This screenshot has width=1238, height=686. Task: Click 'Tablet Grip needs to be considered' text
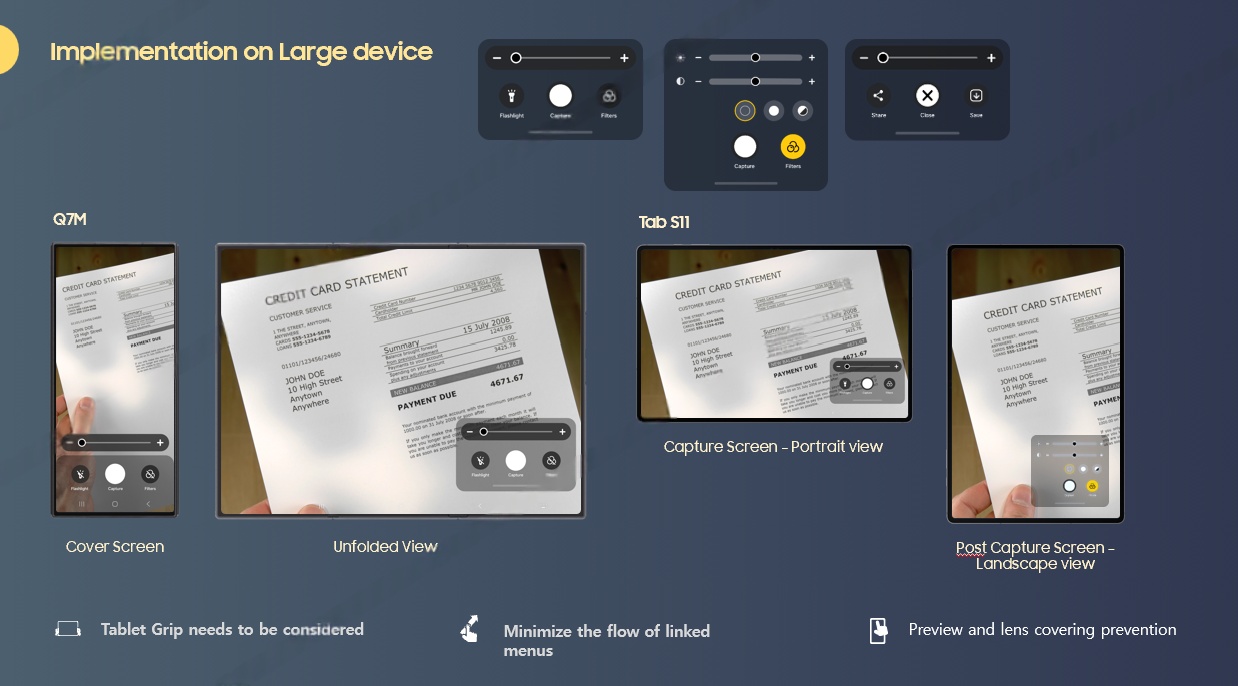click(x=232, y=630)
